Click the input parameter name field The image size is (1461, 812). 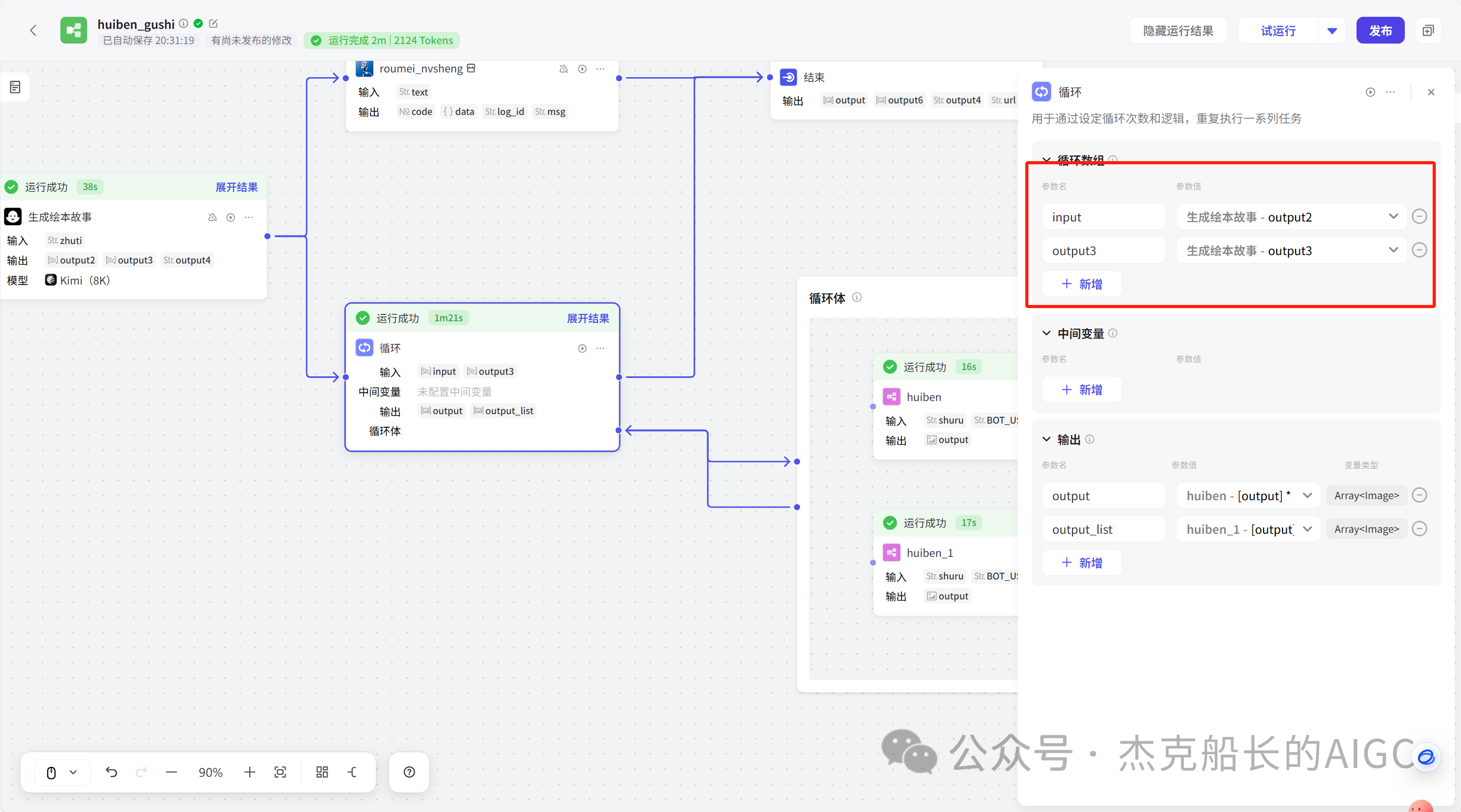tap(1102, 217)
